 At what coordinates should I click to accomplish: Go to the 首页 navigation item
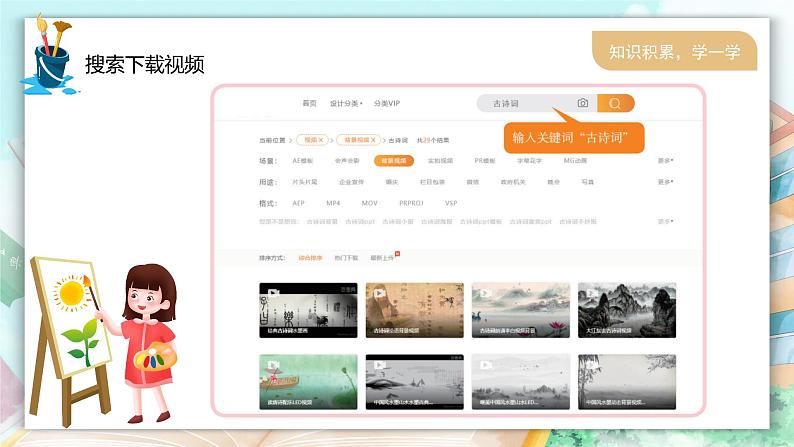tap(309, 103)
